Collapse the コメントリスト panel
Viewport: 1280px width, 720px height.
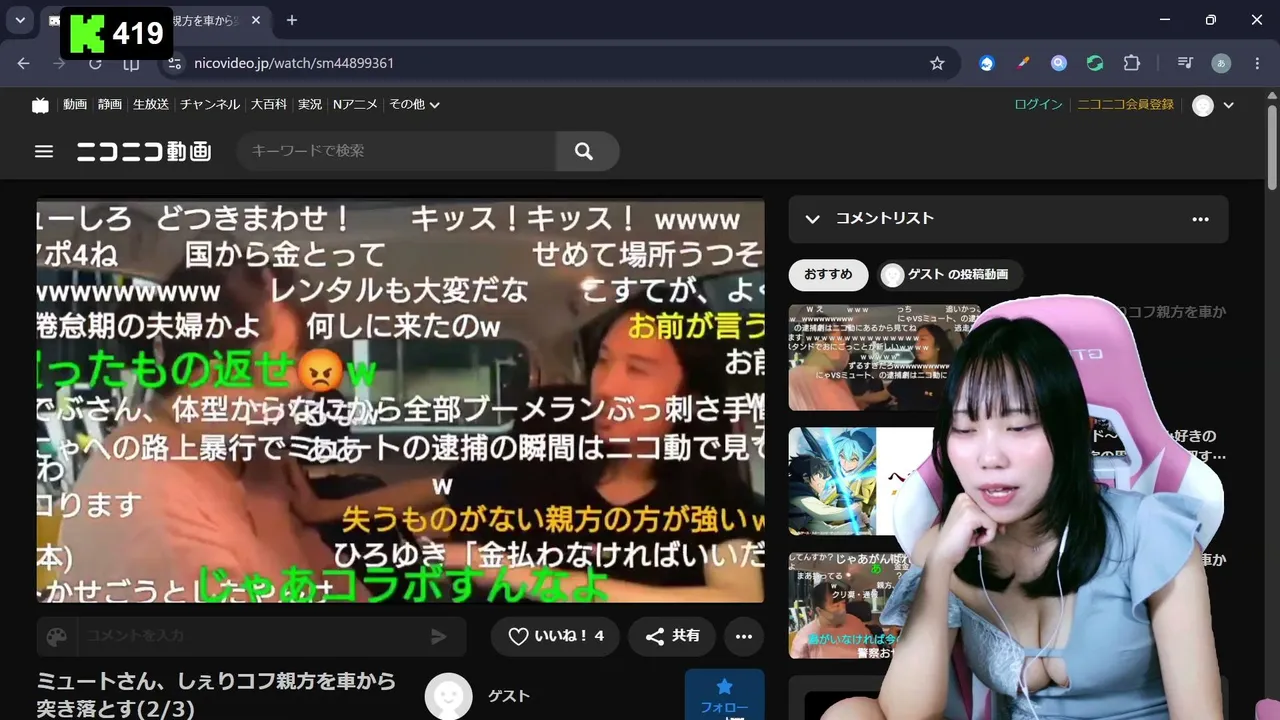pyautogui.click(x=812, y=219)
